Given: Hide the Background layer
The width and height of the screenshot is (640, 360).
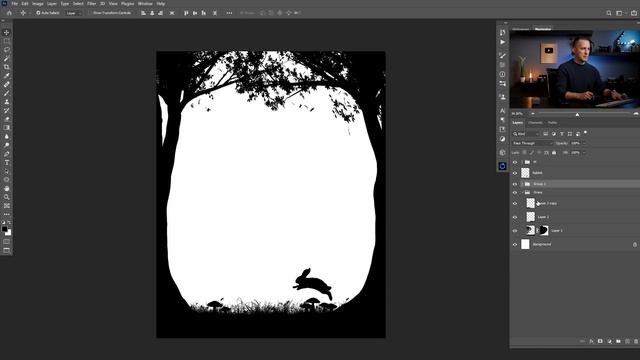Looking at the screenshot, I should coord(515,244).
